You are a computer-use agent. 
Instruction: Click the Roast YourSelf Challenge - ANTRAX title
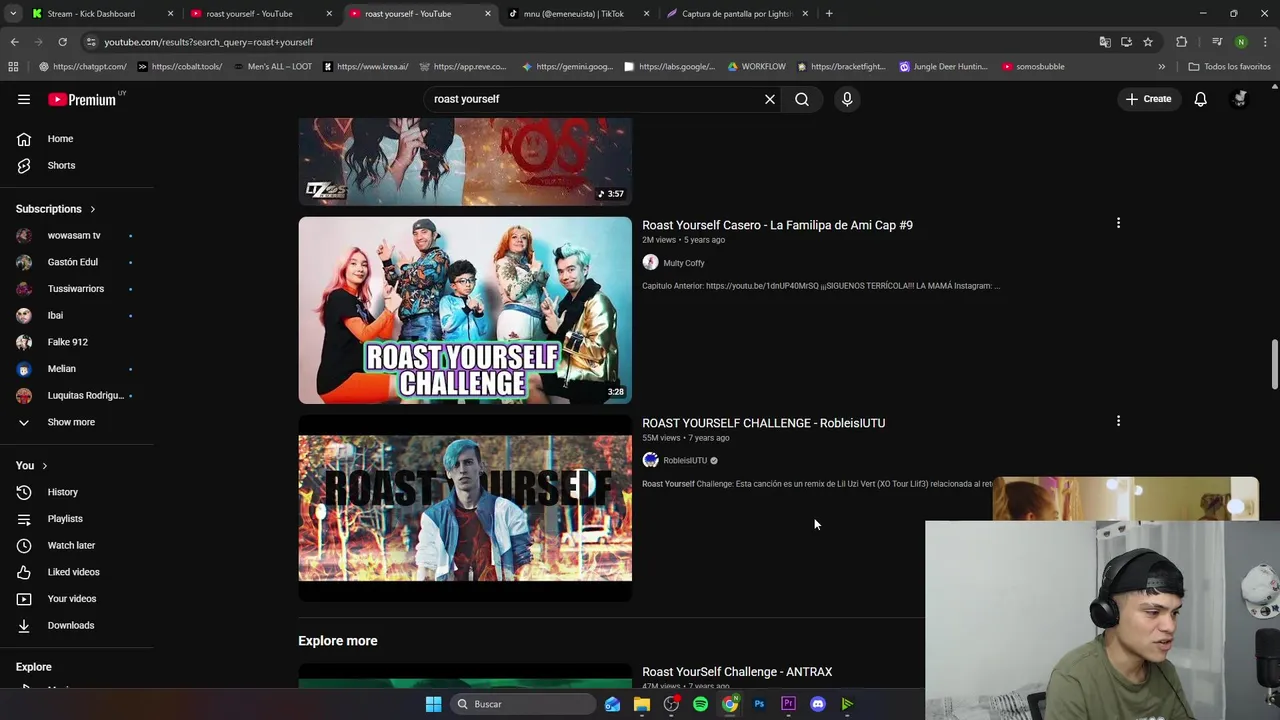(737, 672)
